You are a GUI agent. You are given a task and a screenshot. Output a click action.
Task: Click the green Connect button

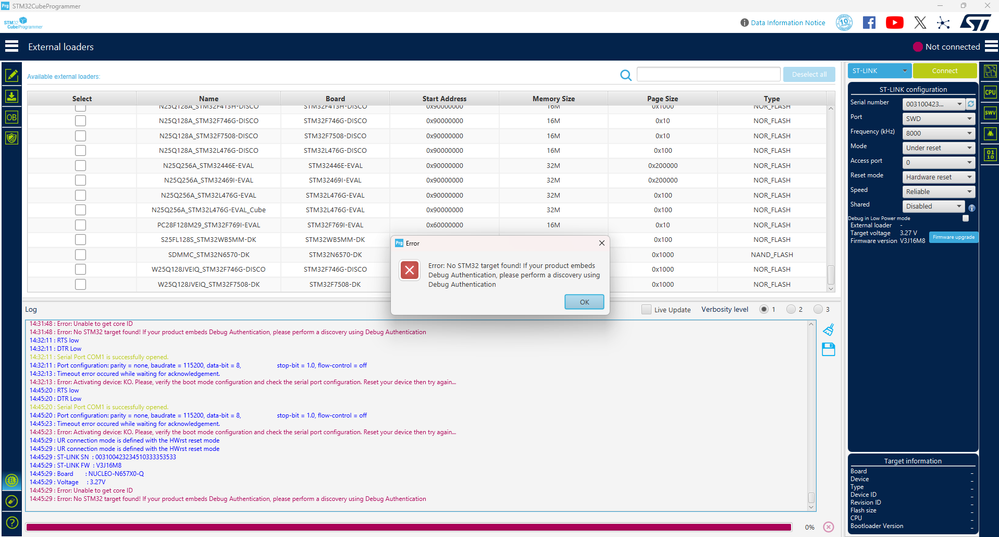[944, 71]
